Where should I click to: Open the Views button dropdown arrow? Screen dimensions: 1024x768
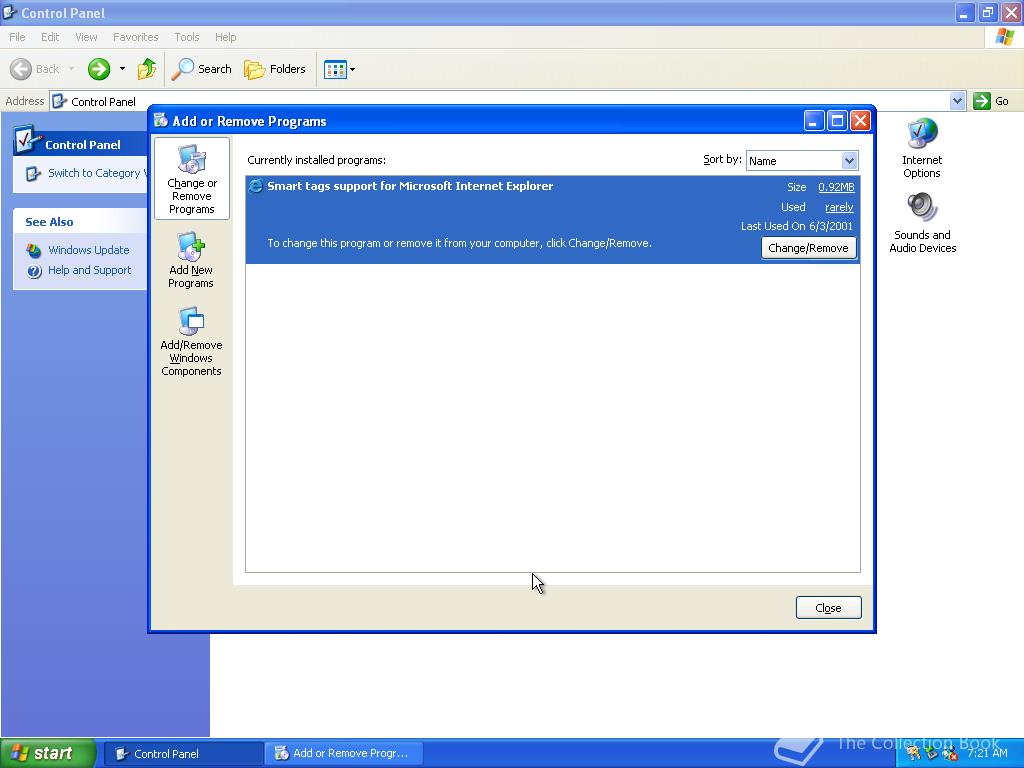353,69
